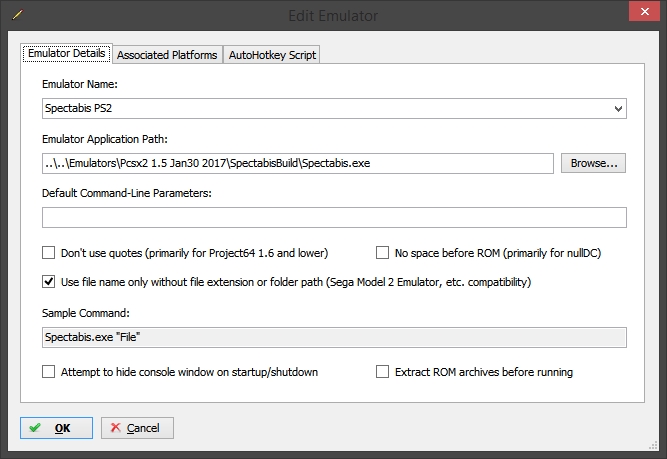Click the resize grip in dialog corner
Image resolution: width=667 pixels, height=459 pixels.
click(x=653, y=445)
